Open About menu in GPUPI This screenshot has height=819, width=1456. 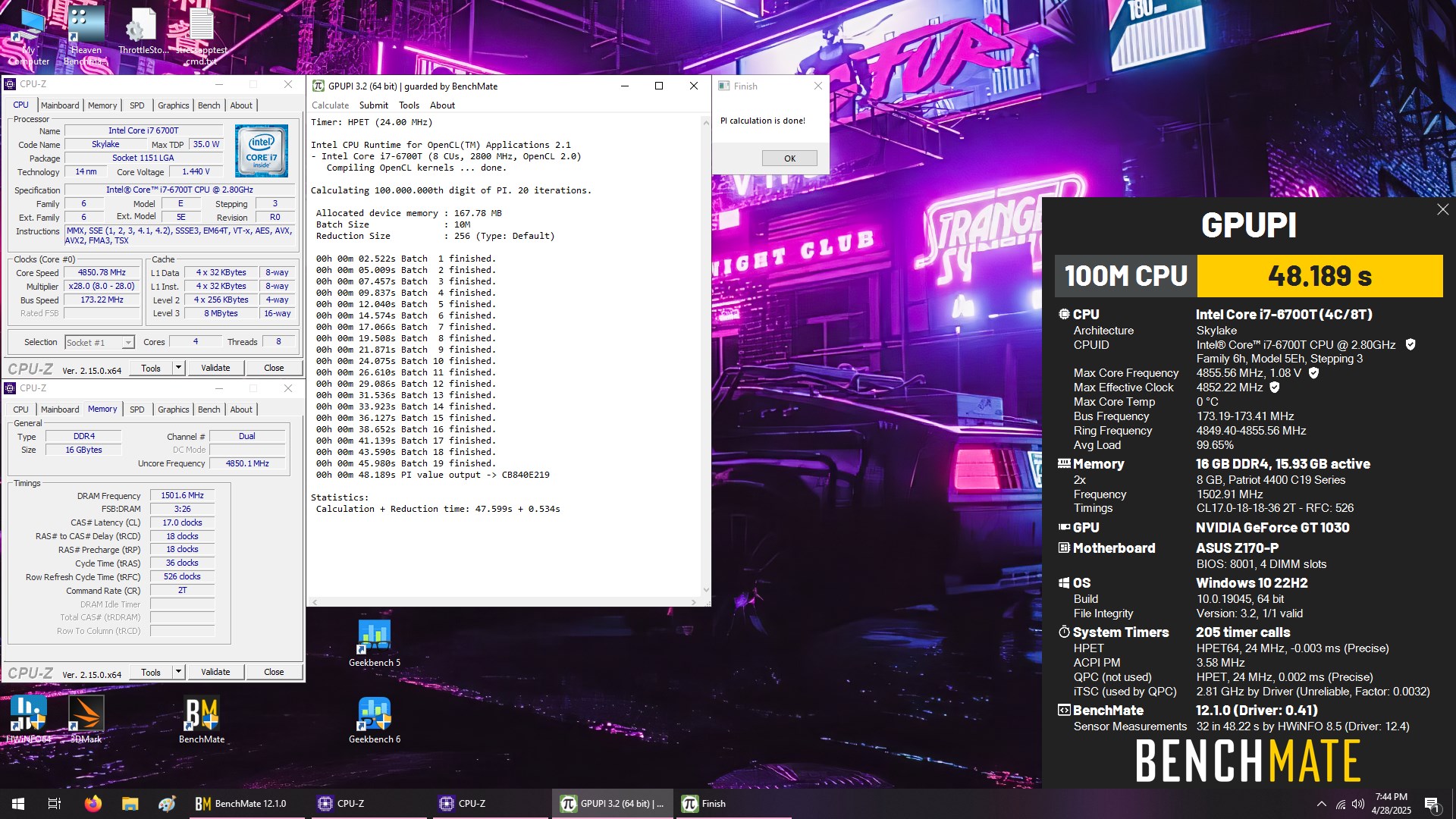point(442,105)
